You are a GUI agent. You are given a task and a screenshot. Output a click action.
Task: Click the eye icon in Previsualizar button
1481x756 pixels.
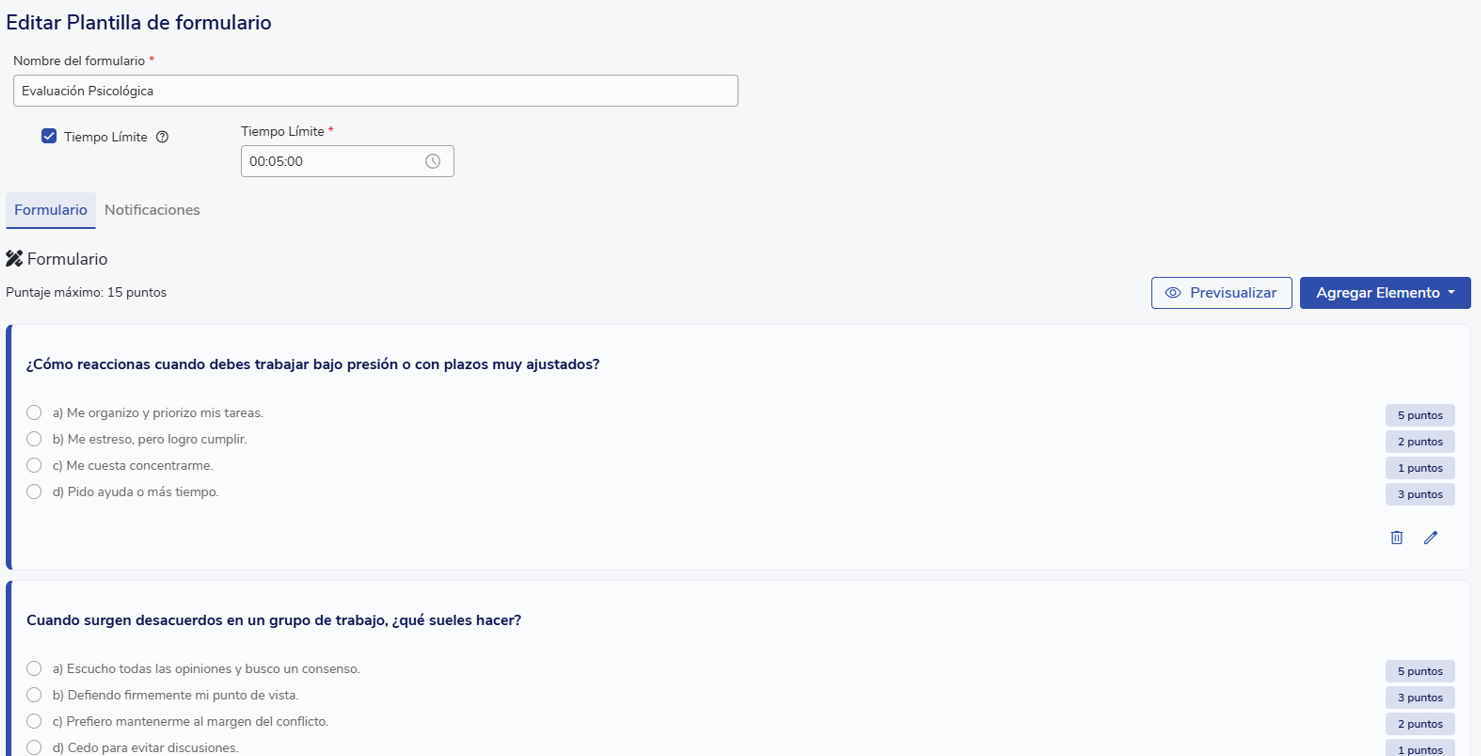coord(1173,293)
